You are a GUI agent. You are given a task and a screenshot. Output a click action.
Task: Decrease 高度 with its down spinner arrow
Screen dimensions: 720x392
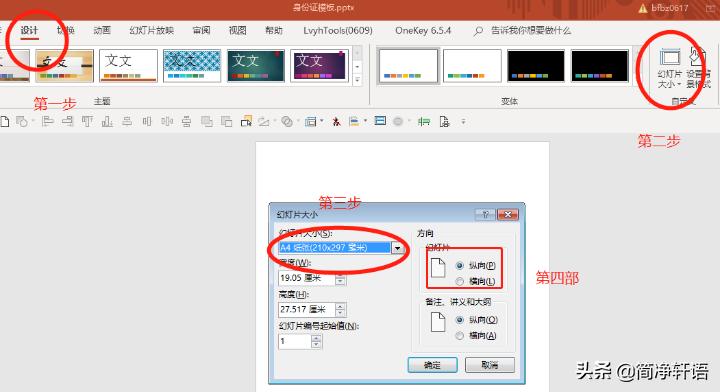click(340, 313)
